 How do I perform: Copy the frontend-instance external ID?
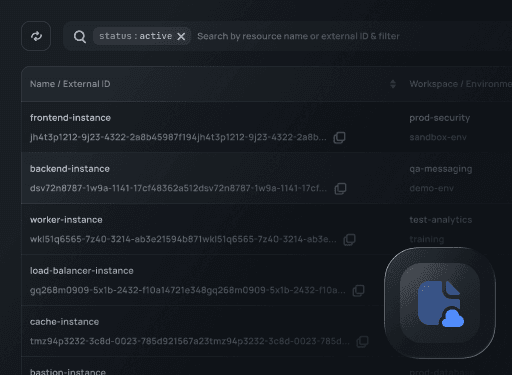pyautogui.click(x=339, y=137)
